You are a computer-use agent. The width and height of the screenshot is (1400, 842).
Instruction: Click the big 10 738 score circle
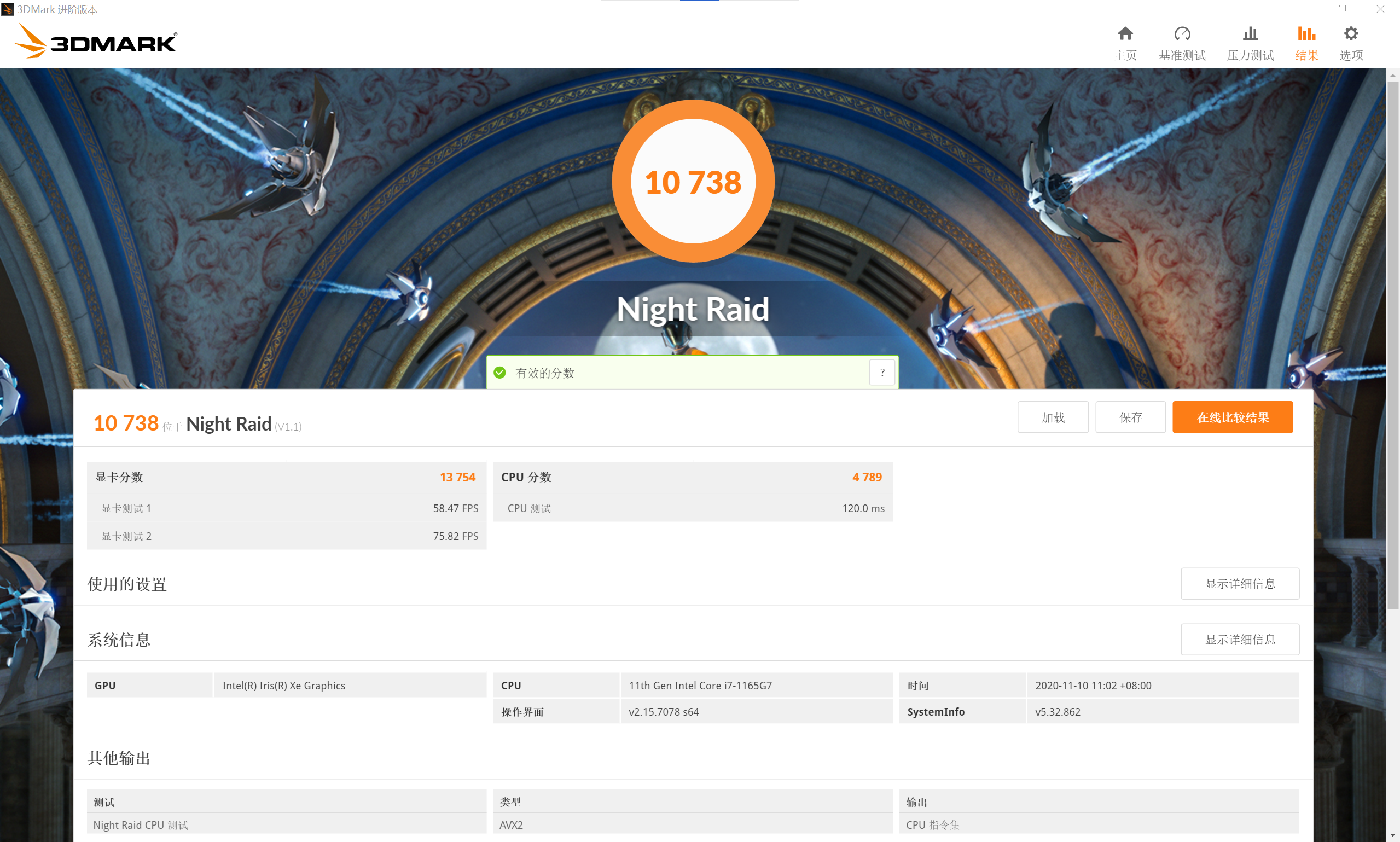click(x=693, y=182)
